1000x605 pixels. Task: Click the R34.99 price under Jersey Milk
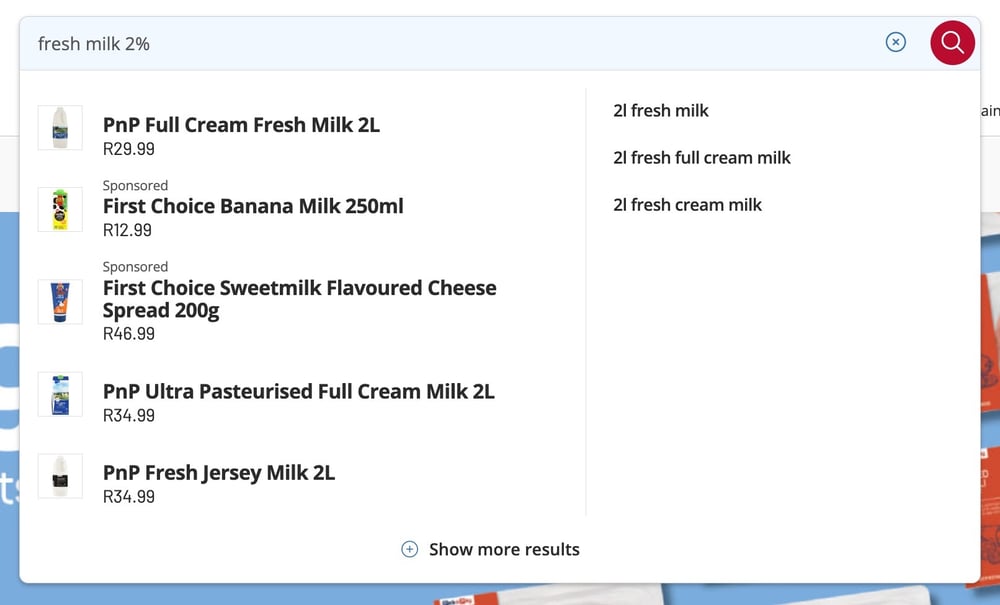[129, 496]
